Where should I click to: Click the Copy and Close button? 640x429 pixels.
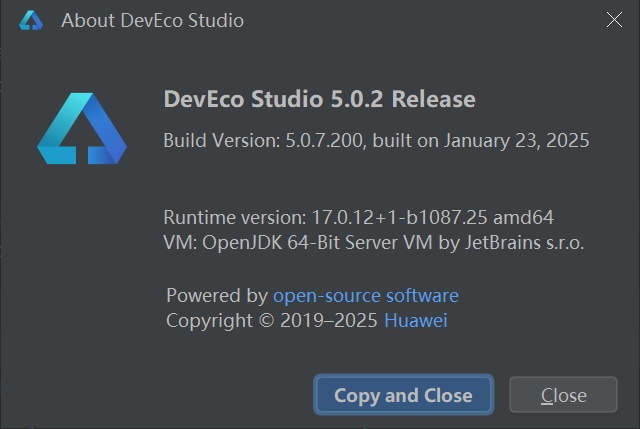[403, 395]
